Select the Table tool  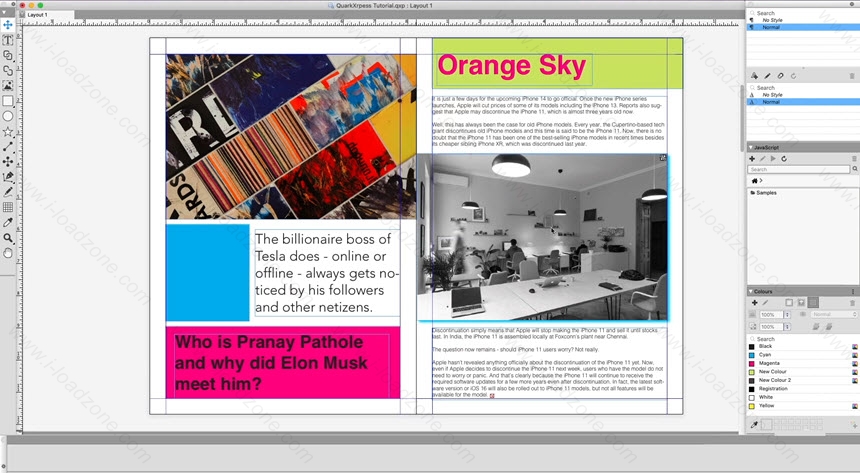pyautogui.click(x=8, y=207)
